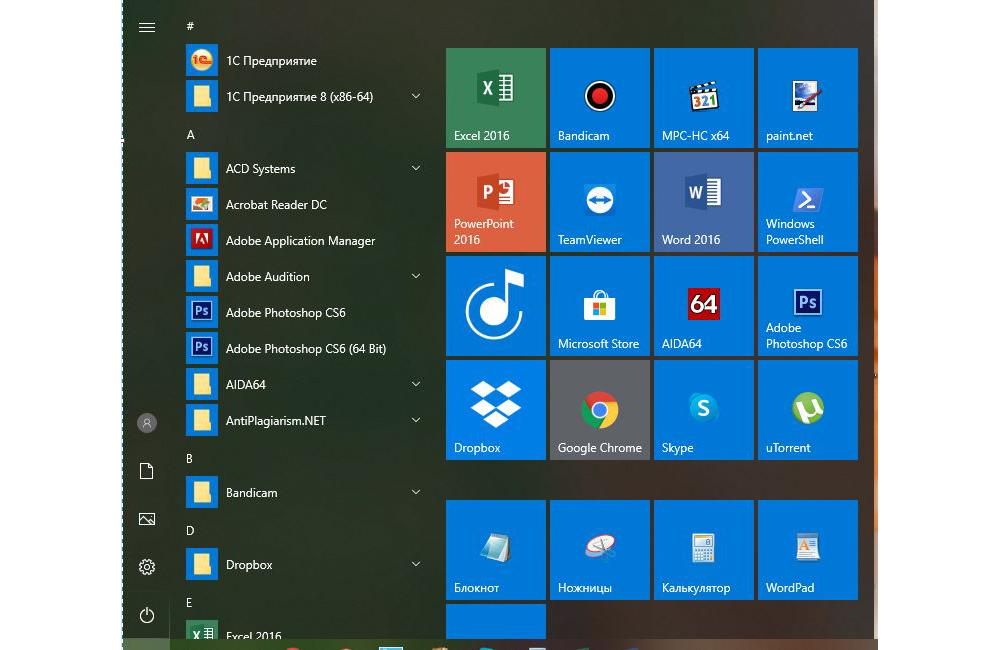Expand the Adobe Audition folder chevron
The image size is (1000, 650).
click(416, 276)
